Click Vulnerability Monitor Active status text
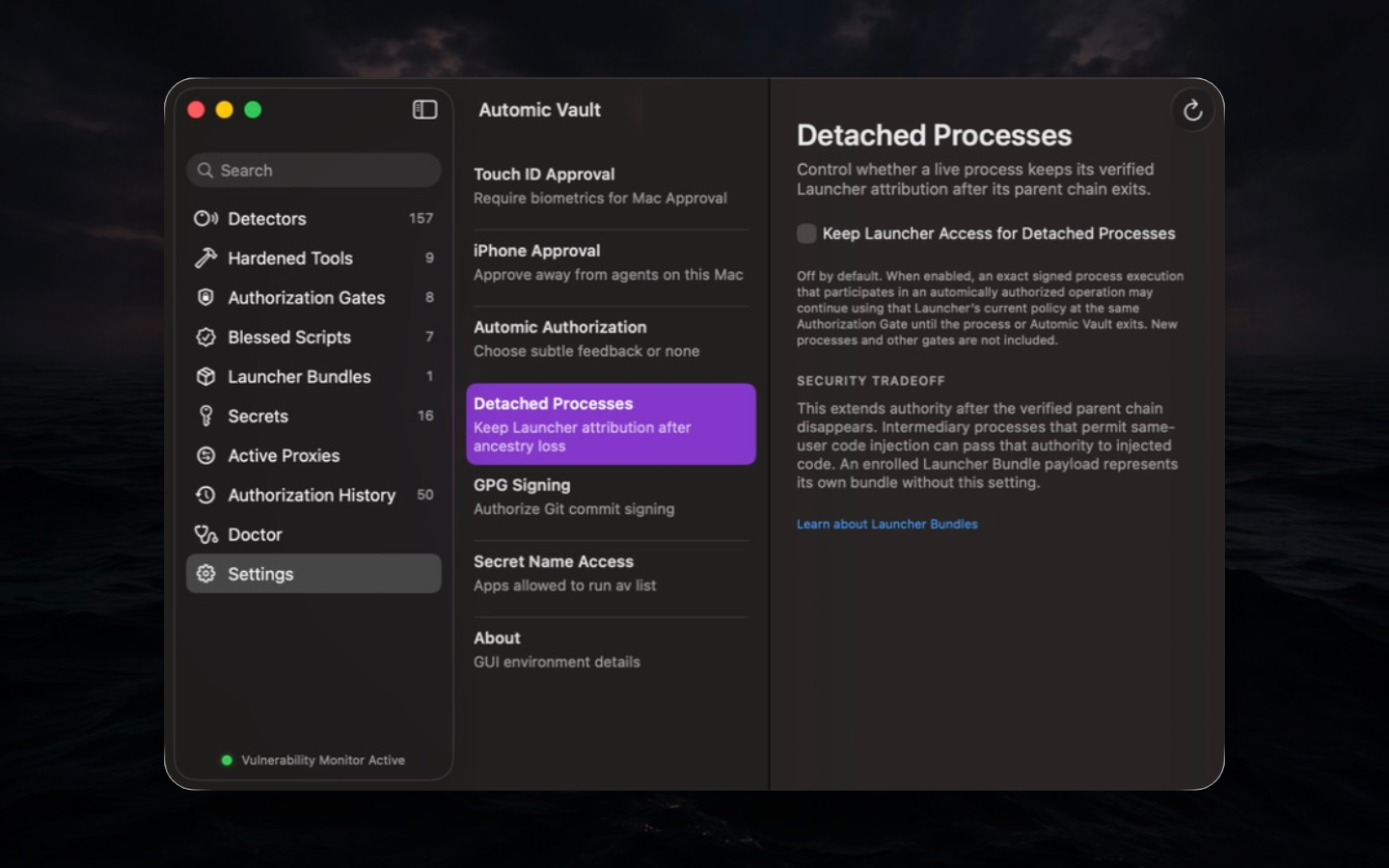Viewport: 1389px width, 868px height. click(323, 760)
